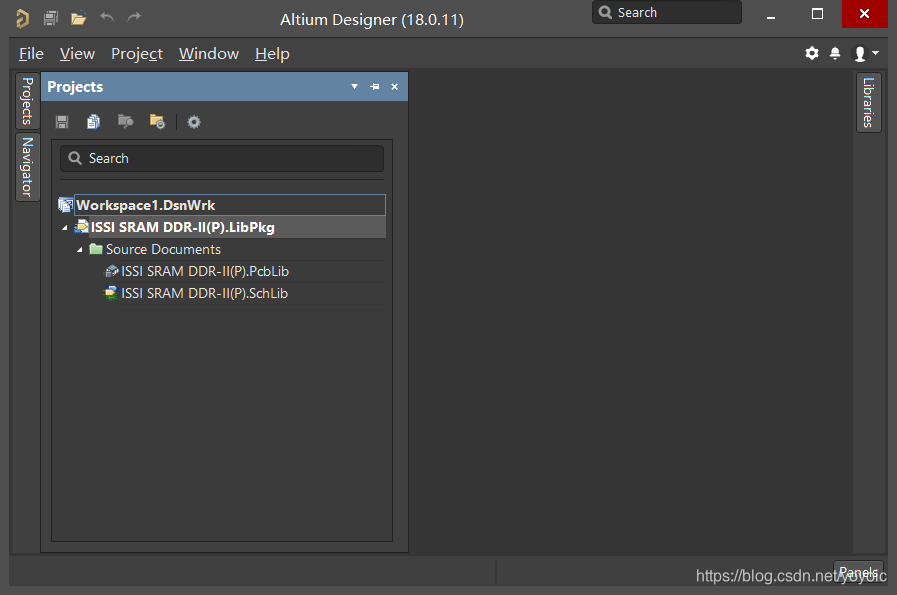Open Setup system preferences gear icon
897x595 pixels.
812,54
